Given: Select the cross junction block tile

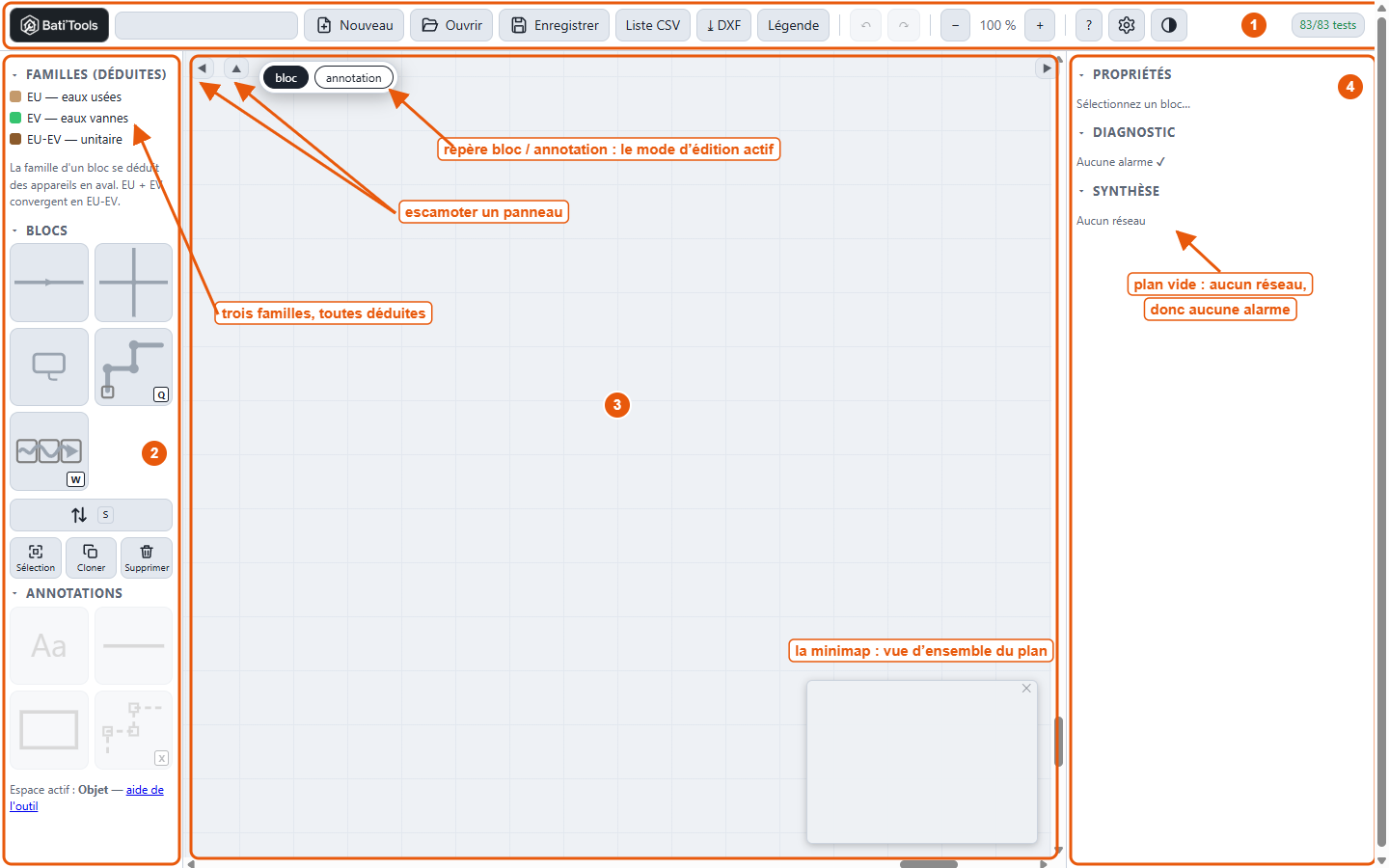Looking at the screenshot, I should pyautogui.click(x=133, y=283).
